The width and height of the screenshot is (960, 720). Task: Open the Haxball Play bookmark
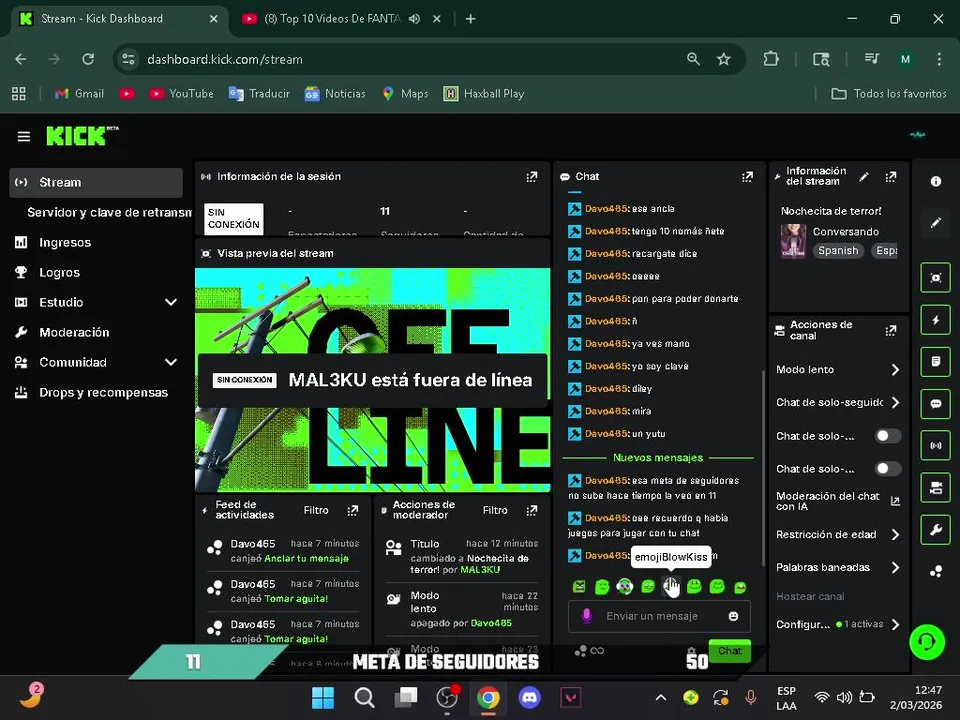point(484,94)
